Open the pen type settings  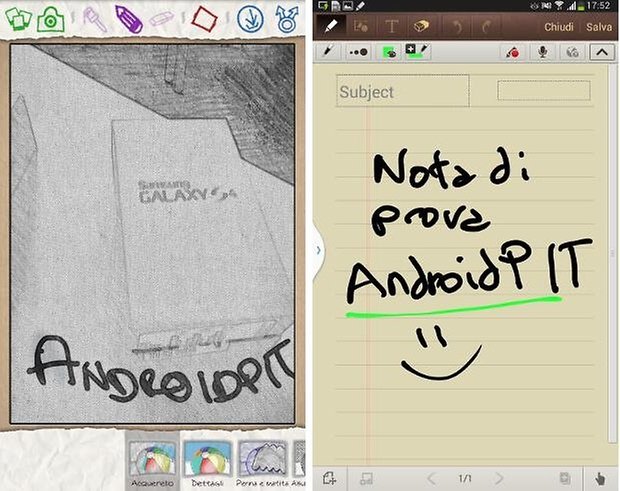click(328, 52)
